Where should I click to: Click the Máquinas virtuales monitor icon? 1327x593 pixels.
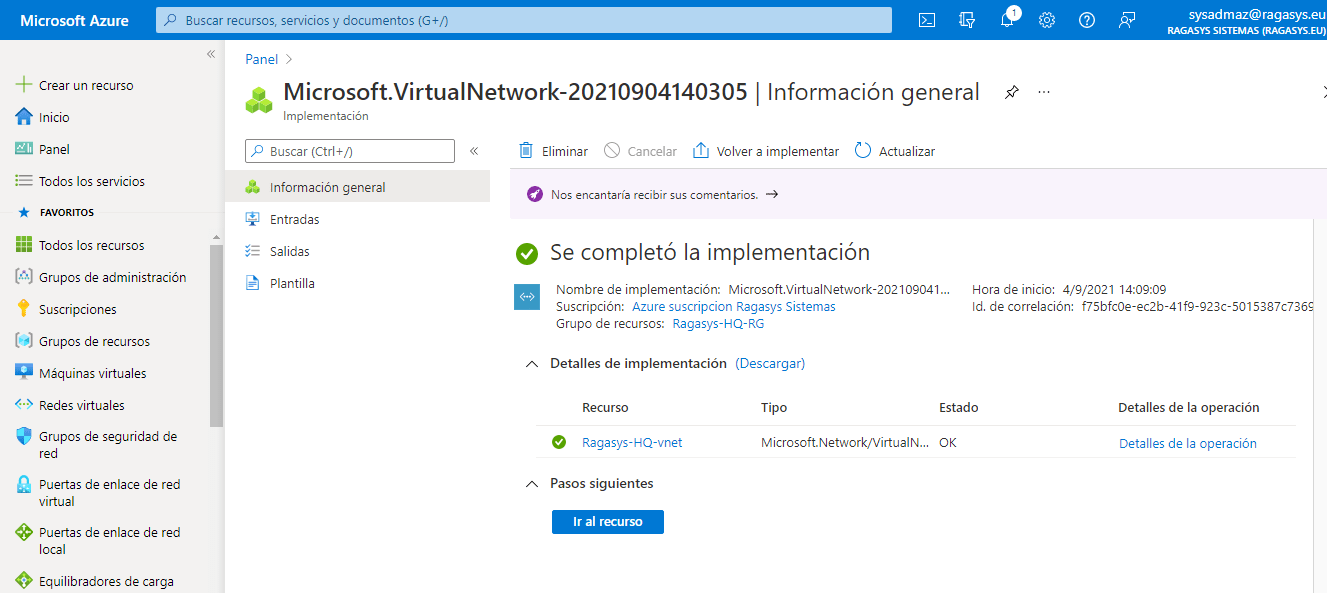24,373
